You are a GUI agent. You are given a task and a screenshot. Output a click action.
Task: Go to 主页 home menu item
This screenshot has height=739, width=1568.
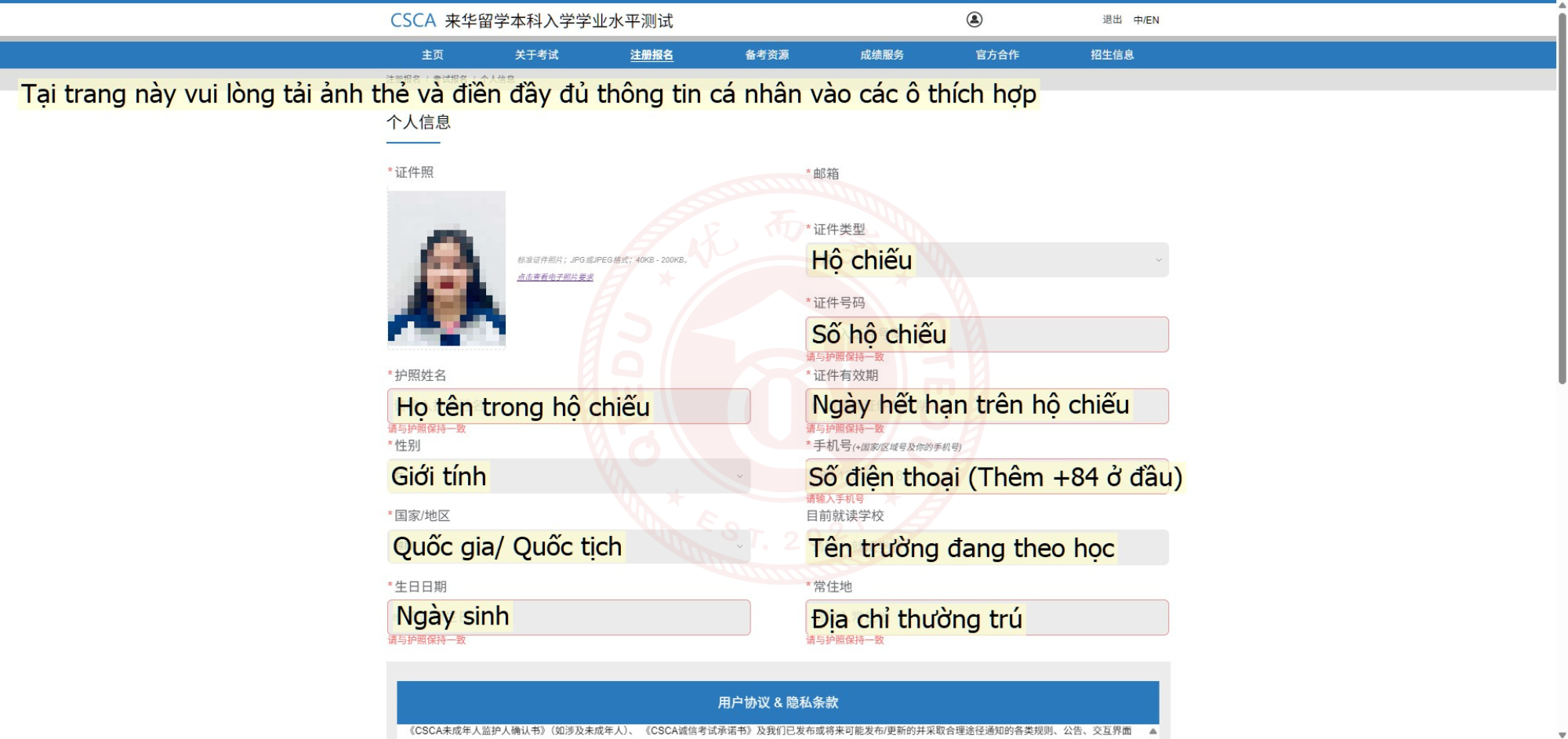pos(432,55)
